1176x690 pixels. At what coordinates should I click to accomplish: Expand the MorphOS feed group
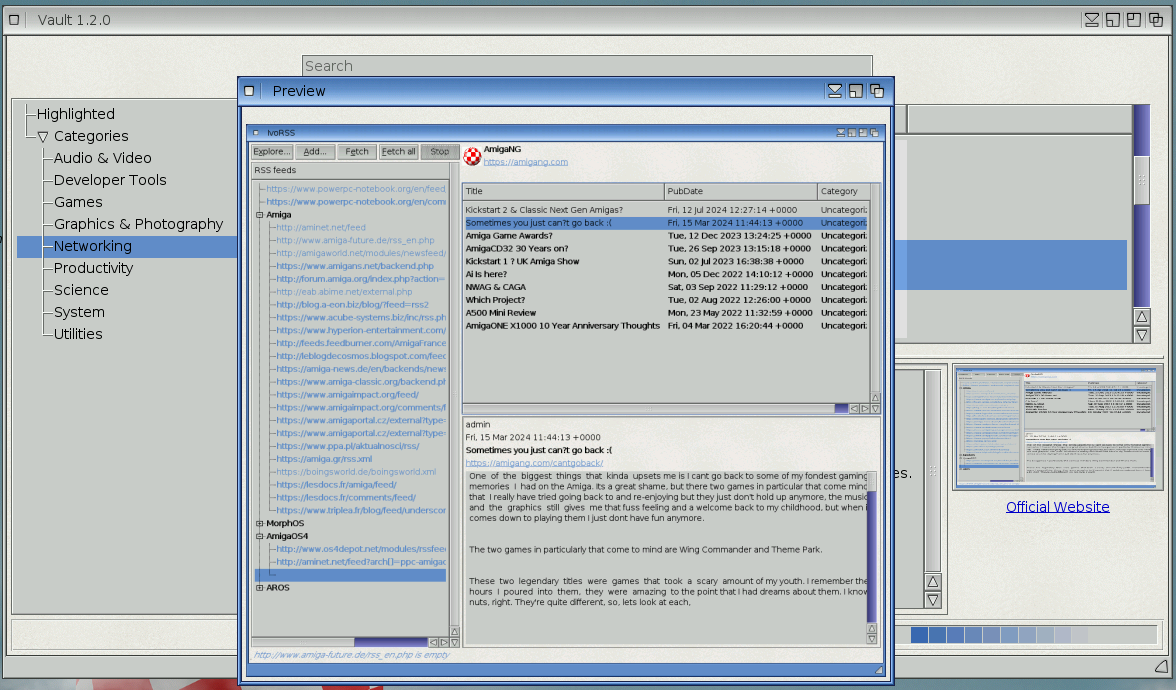click(260, 523)
